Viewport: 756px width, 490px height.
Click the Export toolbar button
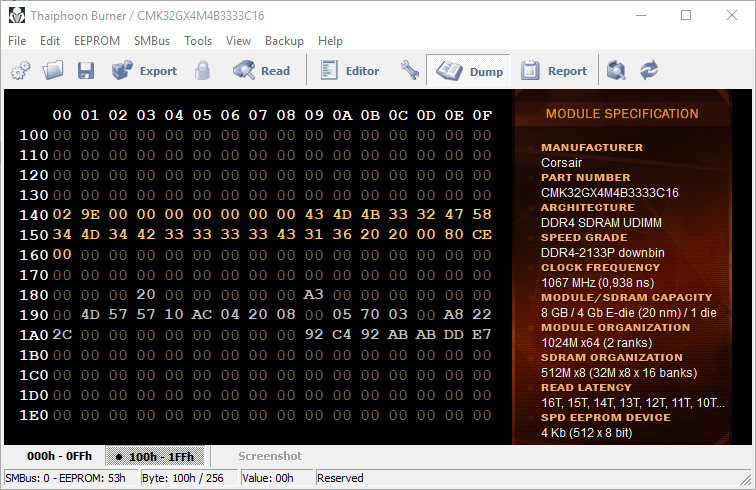click(x=144, y=71)
